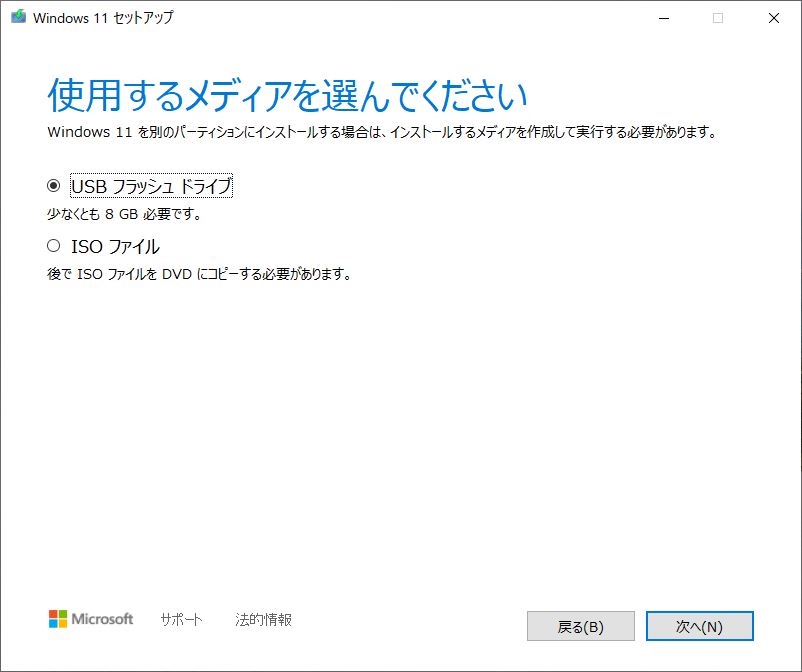Image resolution: width=802 pixels, height=672 pixels.
Task: Minimize the Windows 11 セットアップ window
Action: [x=664, y=18]
